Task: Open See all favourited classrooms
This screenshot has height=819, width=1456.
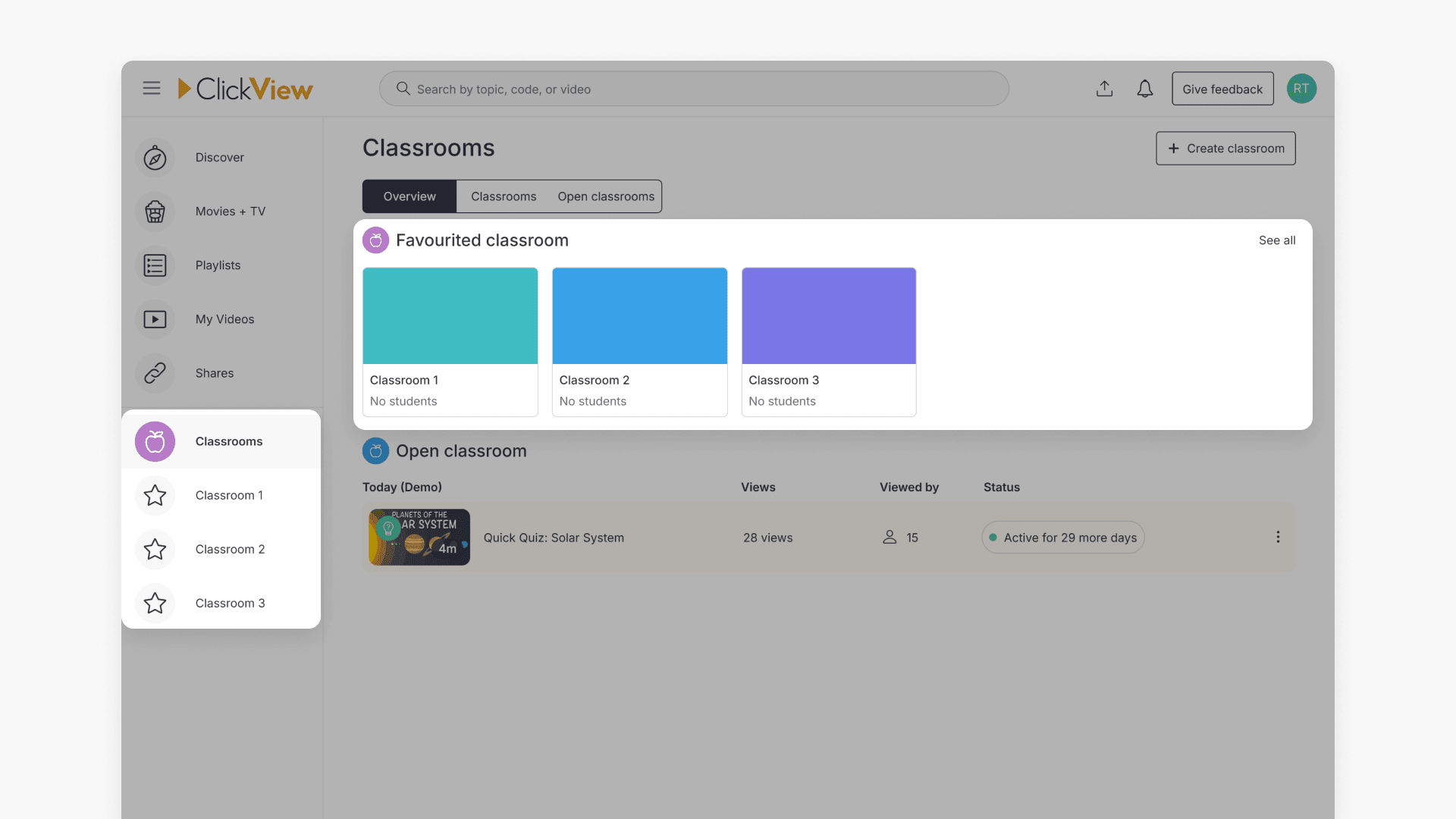Action: (x=1276, y=240)
